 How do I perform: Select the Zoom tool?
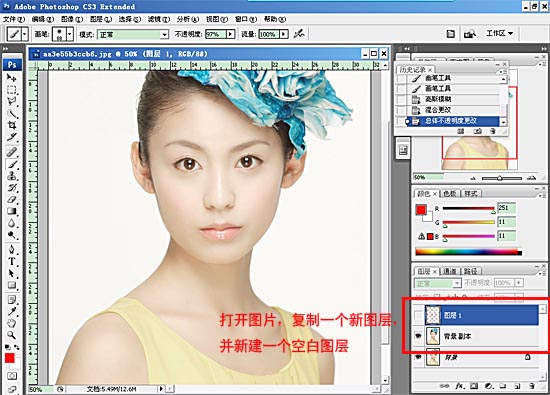pyautogui.click(x=12, y=335)
